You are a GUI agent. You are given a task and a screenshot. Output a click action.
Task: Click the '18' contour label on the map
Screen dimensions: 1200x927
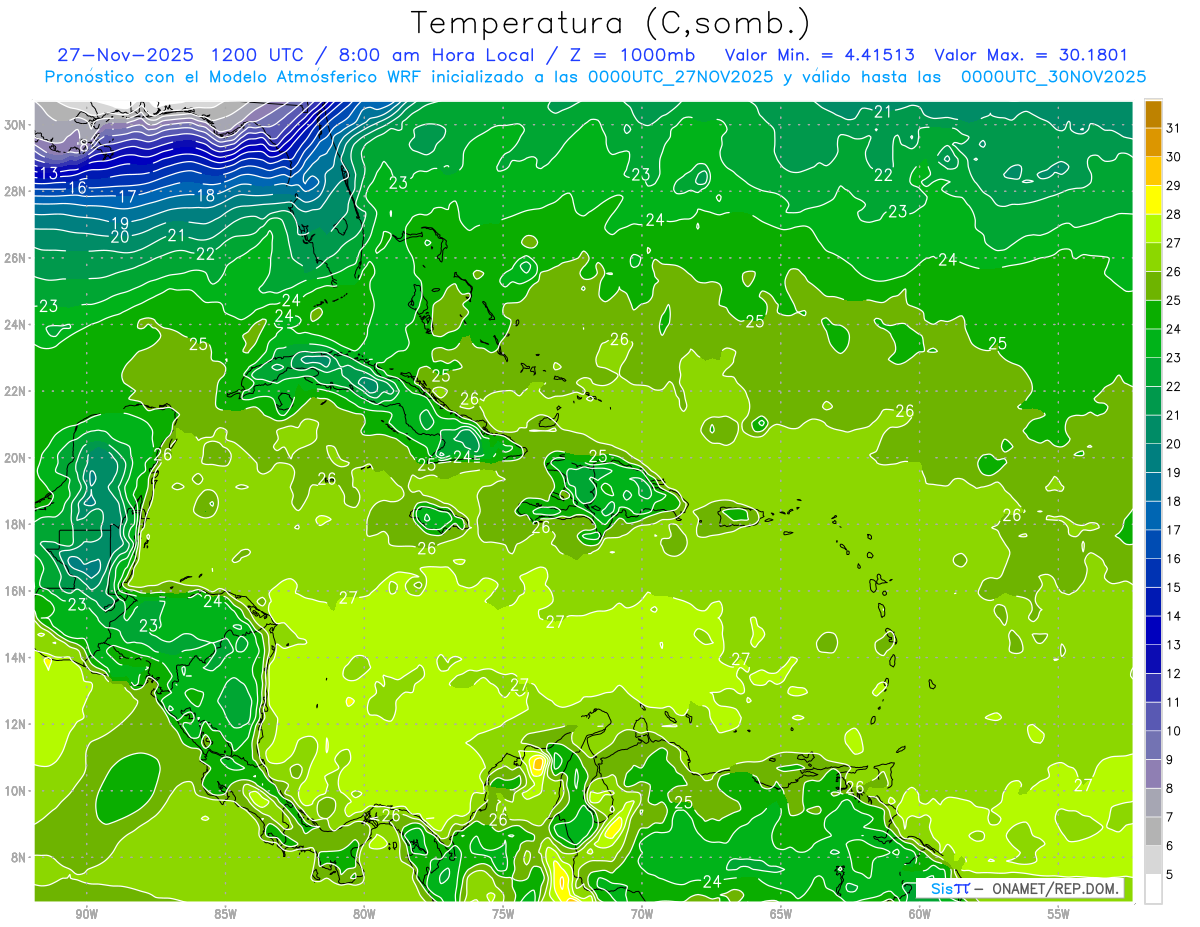(205, 195)
